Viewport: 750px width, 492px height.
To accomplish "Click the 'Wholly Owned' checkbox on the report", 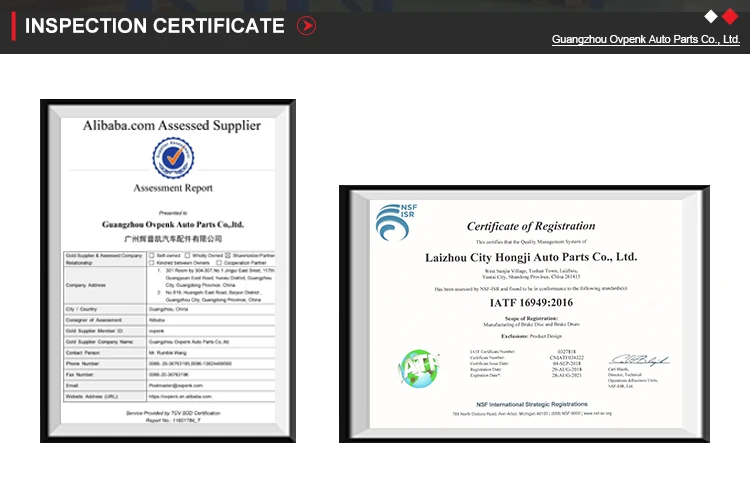I will tap(187, 255).
